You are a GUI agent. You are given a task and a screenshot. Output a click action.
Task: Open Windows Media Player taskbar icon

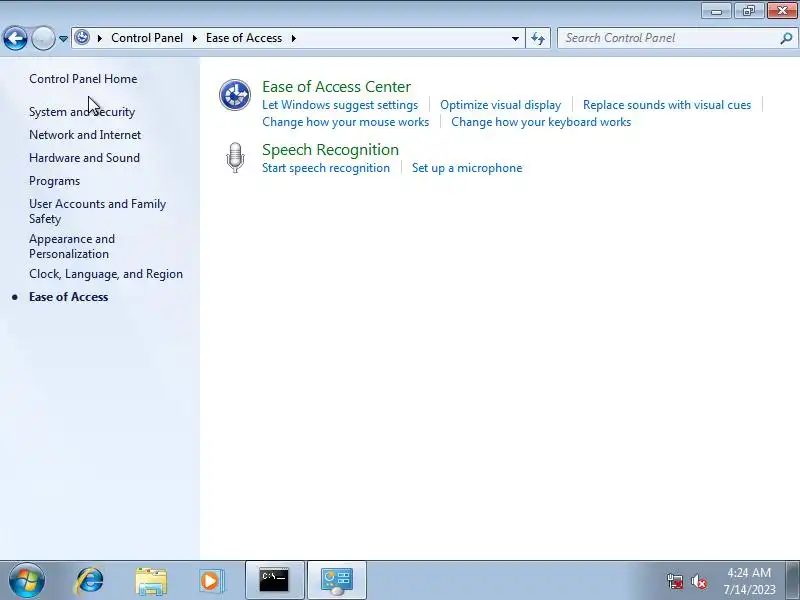pos(210,581)
